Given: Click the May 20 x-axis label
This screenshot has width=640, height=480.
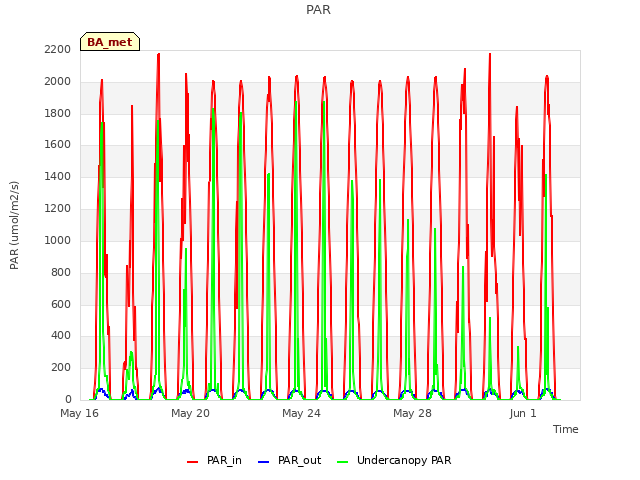Looking at the screenshot, I should click(x=191, y=413).
